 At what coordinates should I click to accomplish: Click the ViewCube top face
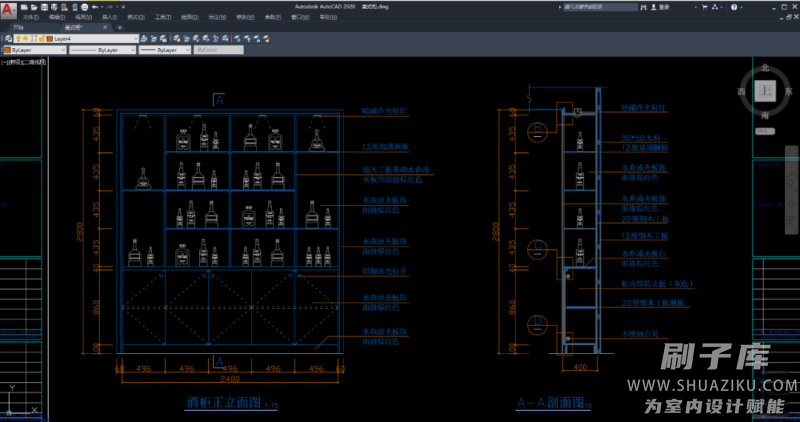765,91
